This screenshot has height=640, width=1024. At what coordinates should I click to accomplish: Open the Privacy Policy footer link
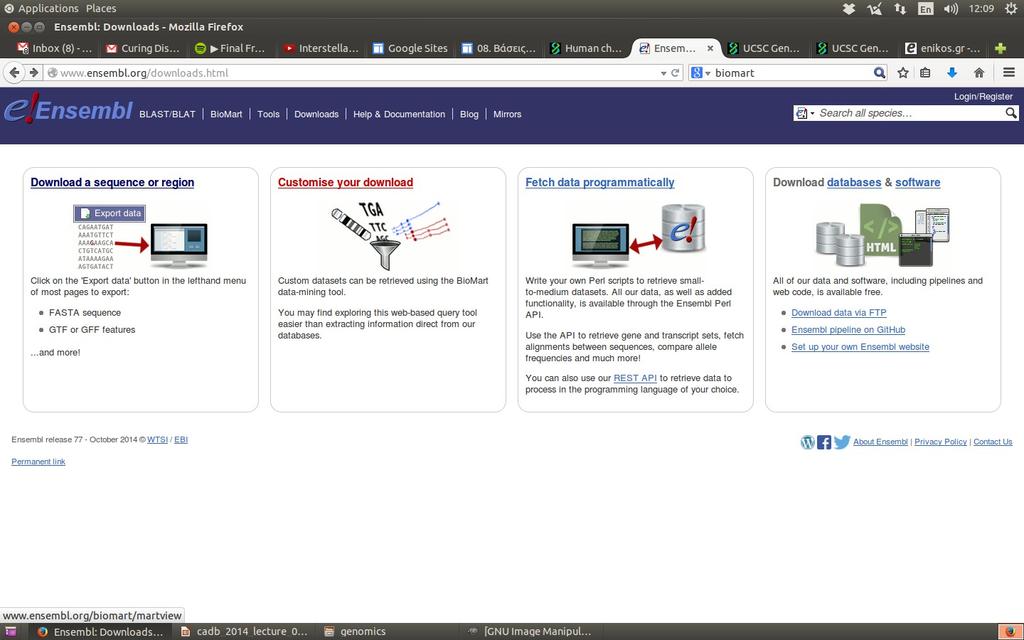pyautogui.click(x=940, y=442)
